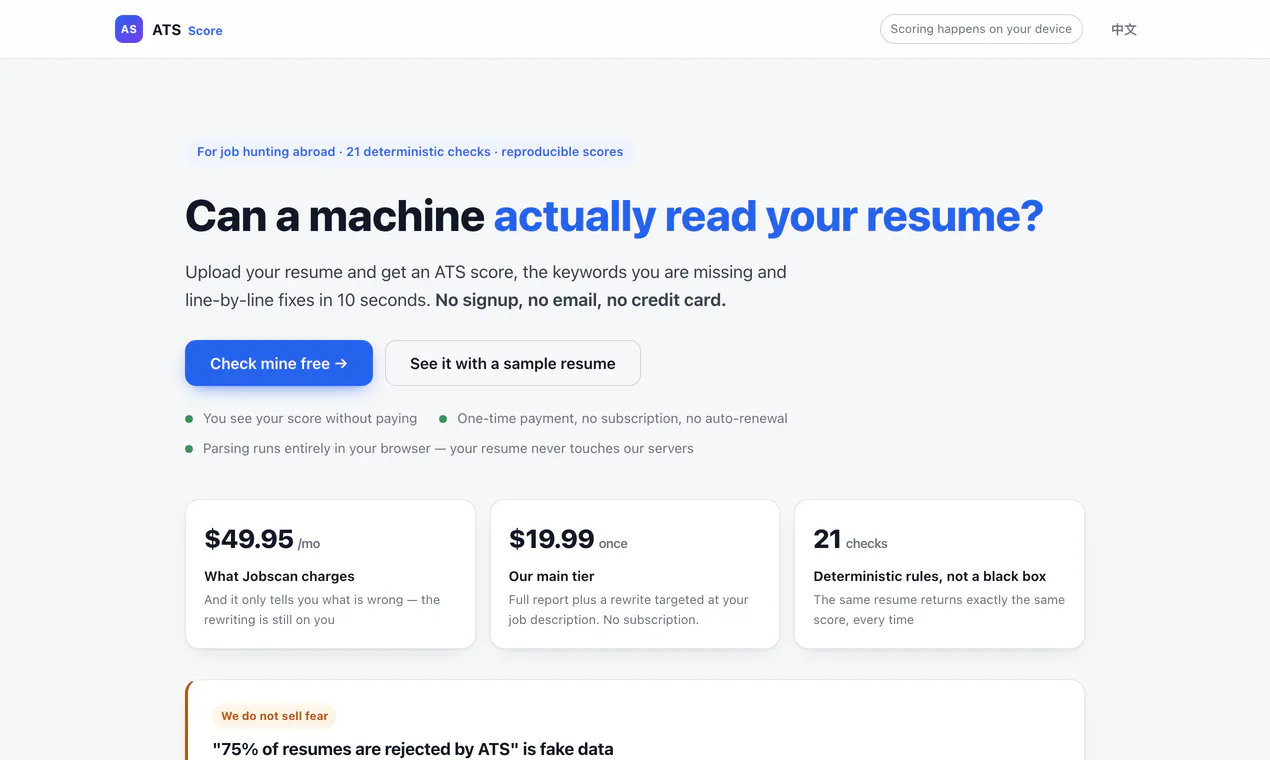Image resolution: width=1270 pixels, height=760 pixels.
Task: Click the '21 checks' value
Action: [851, 540]
